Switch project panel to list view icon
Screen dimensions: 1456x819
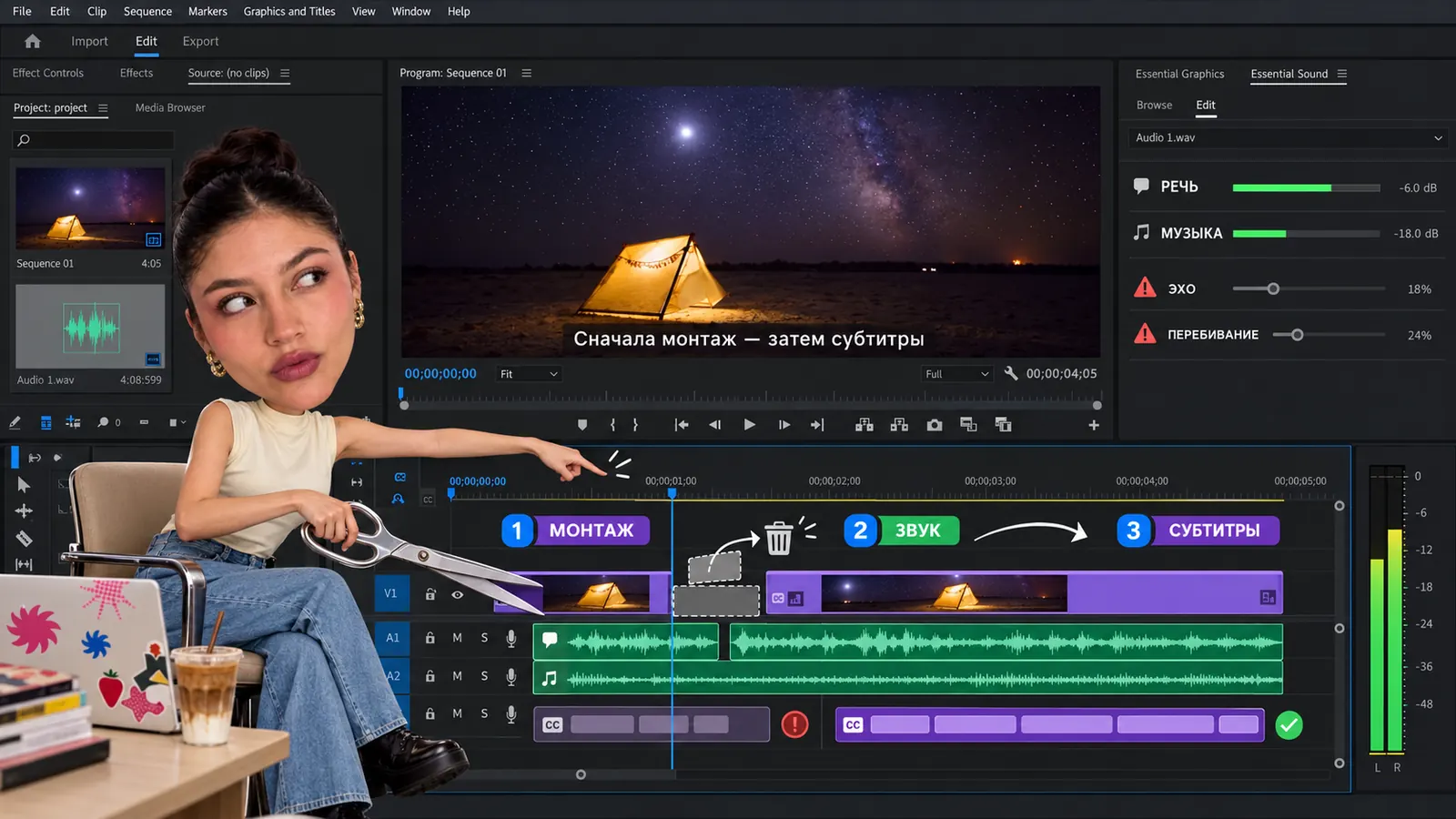45,422
